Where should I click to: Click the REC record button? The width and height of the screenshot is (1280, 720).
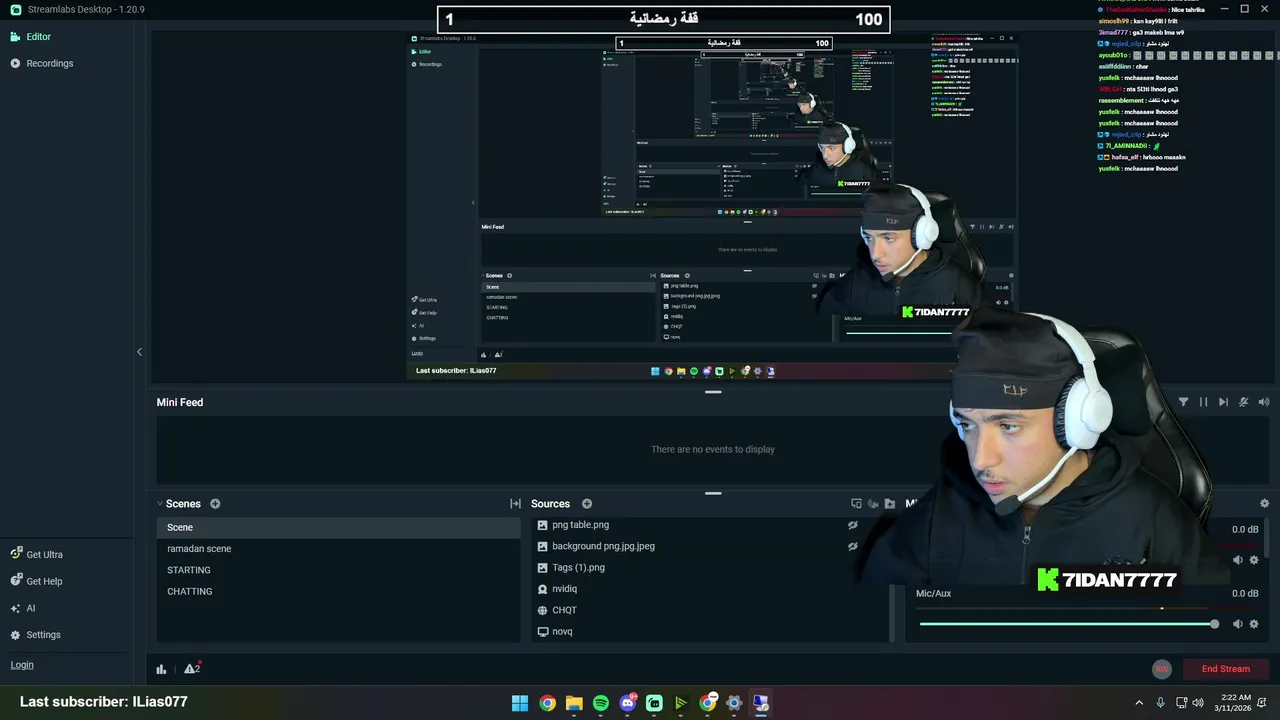point(1162,669)
